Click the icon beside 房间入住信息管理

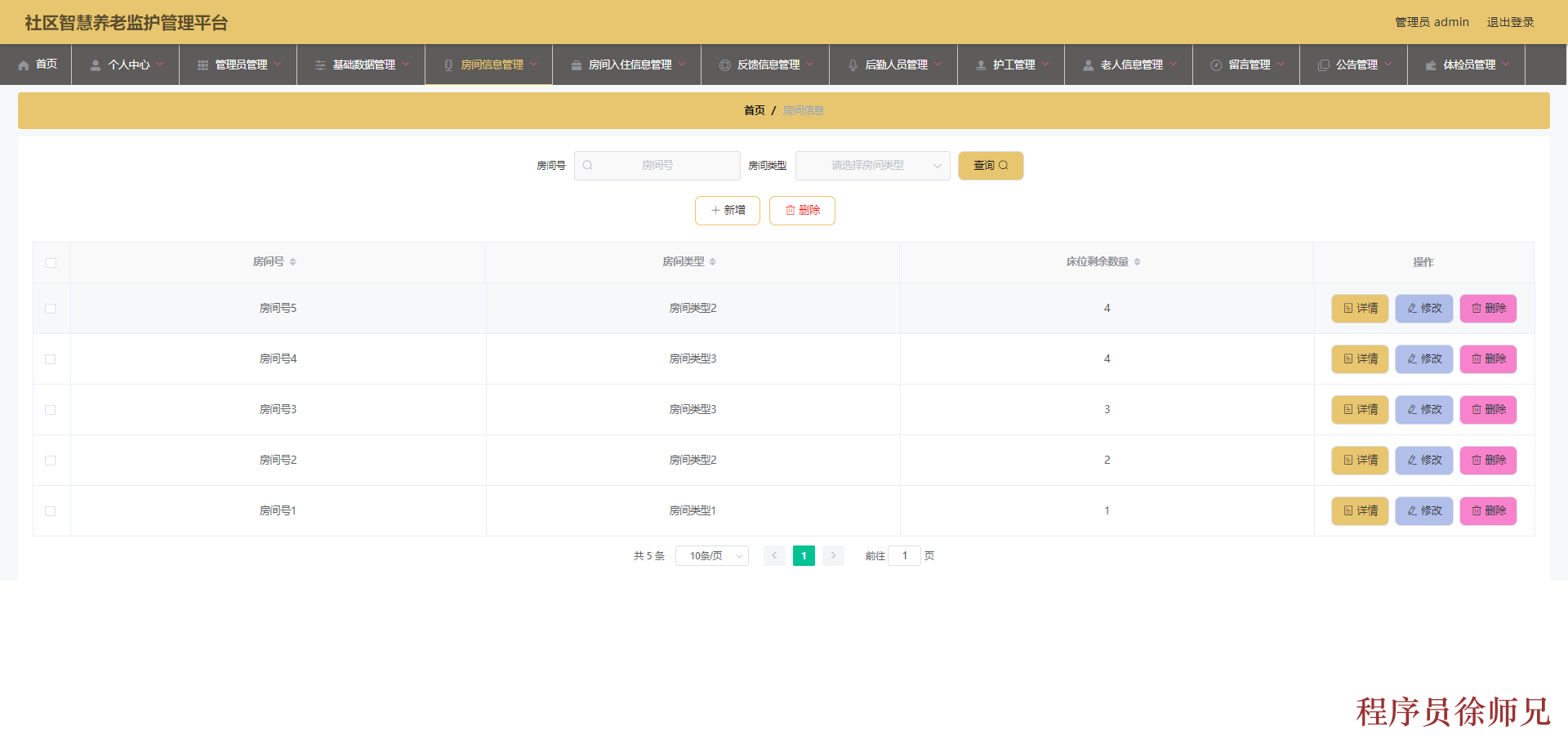pyautogui.click(x=577, y=65)
